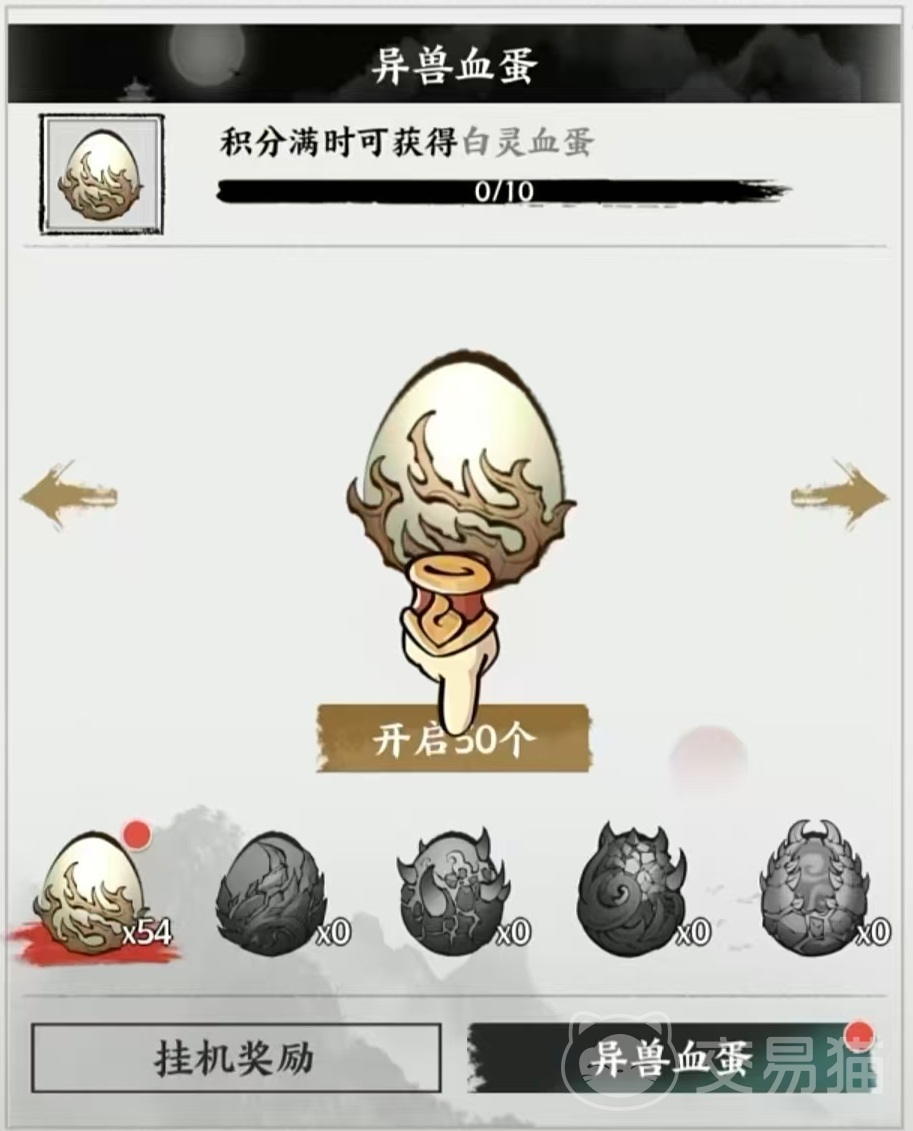Switch to the 挂机奖励 tab

click(x=235, y=1058)
